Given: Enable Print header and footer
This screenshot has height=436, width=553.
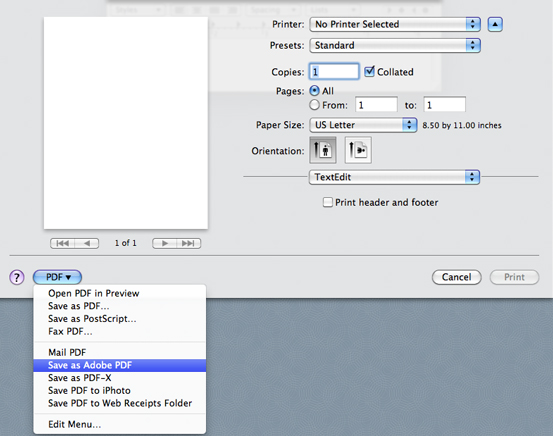Looking at the screenshot, I should tap(328, 202).
